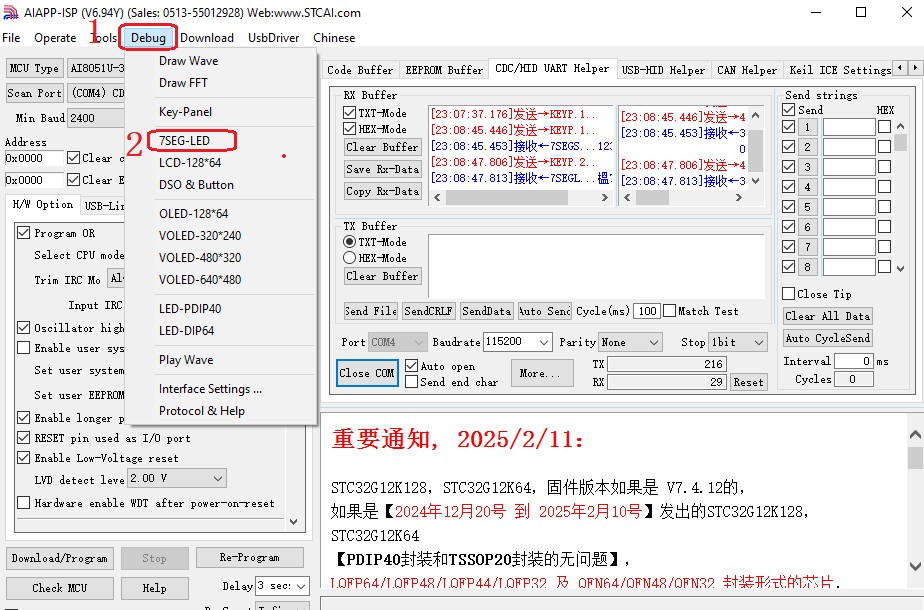Open Key-Panel from the menu
924x610 pixels.
(x=185, y=112)
